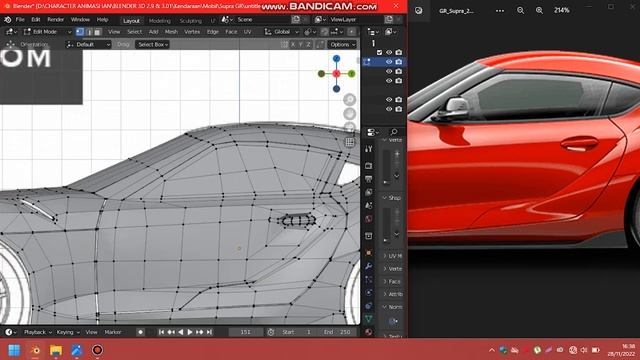
Task: Add a vertex group with plus button
Action: point(396,154)
